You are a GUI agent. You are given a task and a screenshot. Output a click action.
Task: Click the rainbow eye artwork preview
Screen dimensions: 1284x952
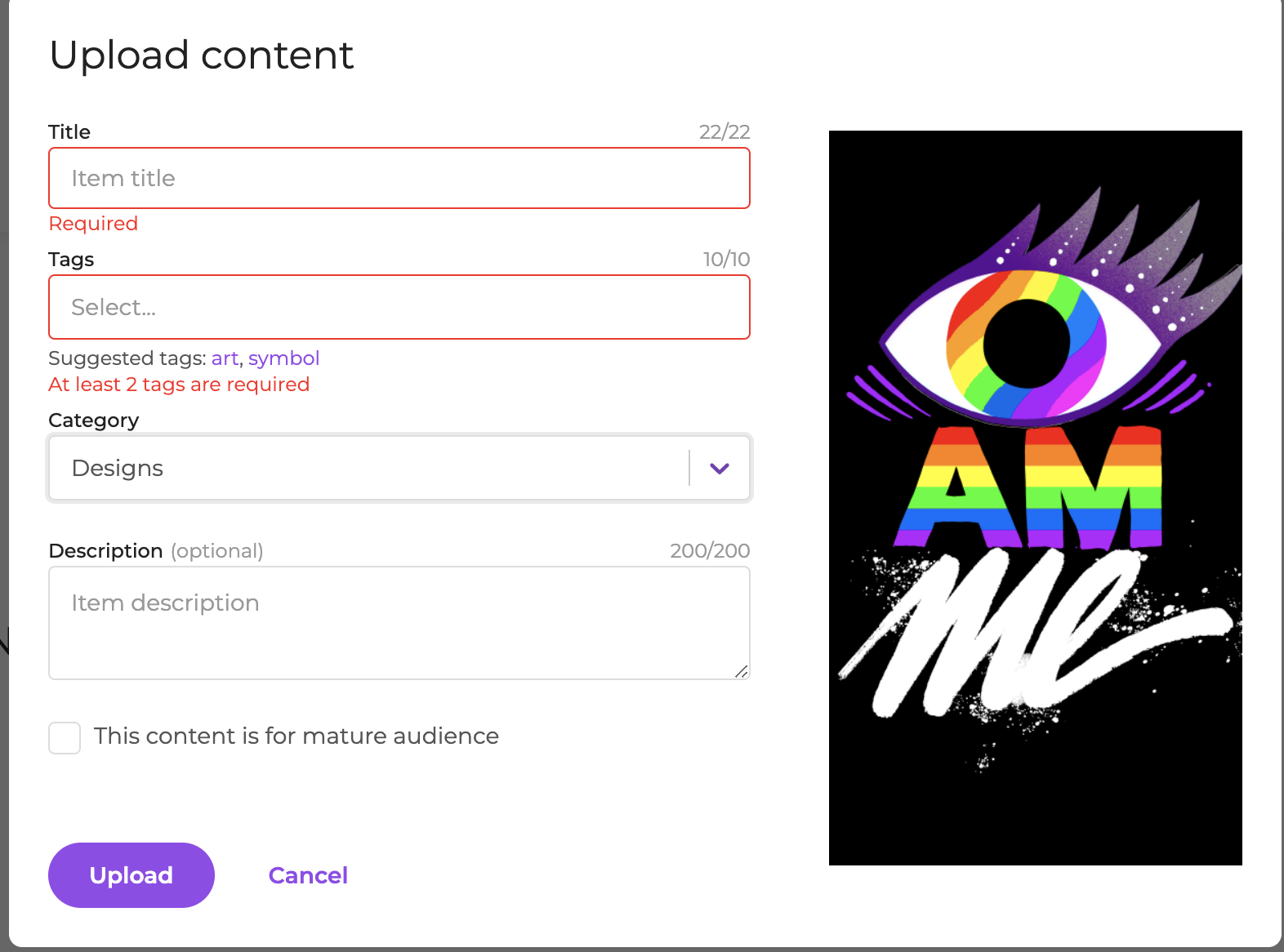(1036, 498)
